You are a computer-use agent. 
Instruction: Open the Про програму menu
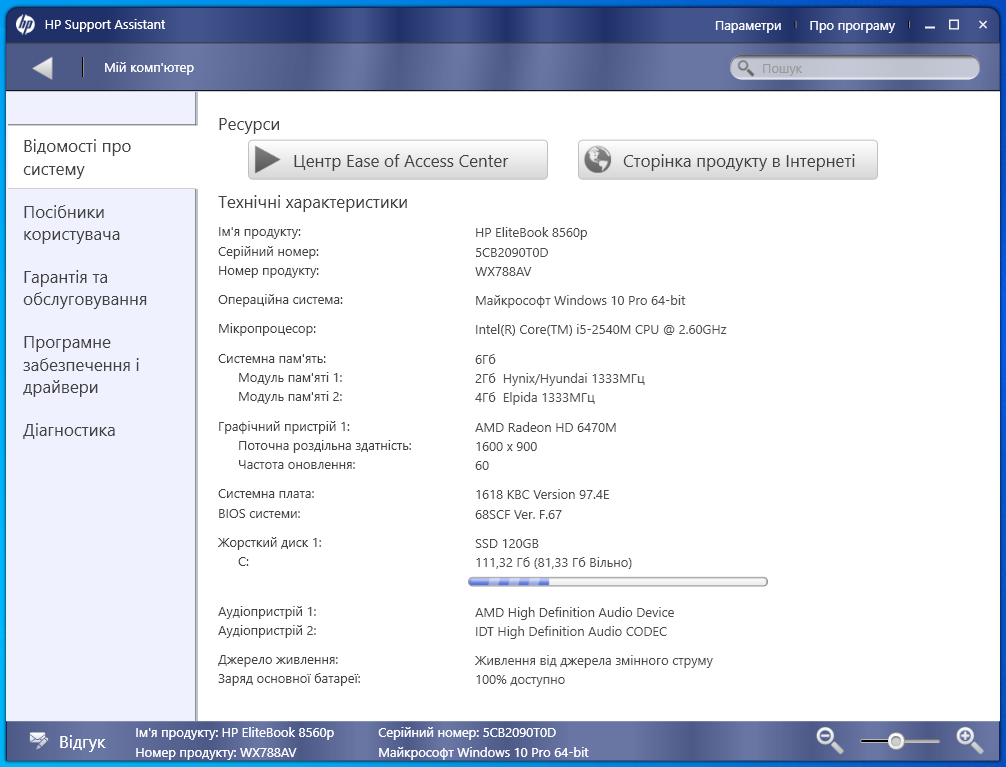[x=852, y=26]
